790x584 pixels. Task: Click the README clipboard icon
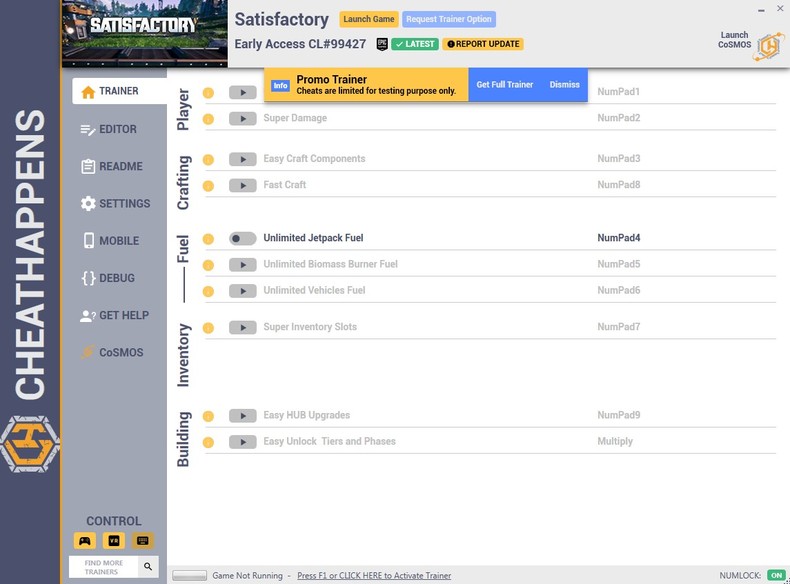point(88,166)
